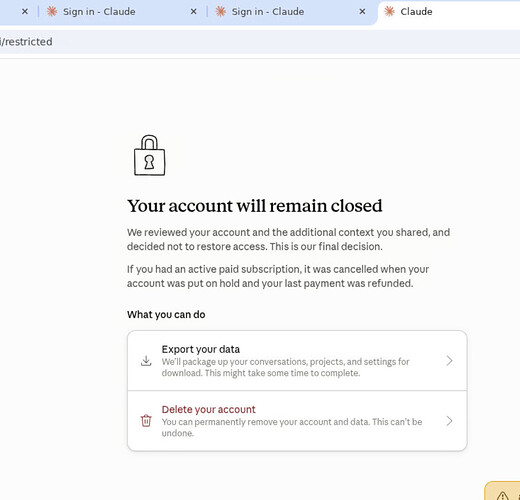Click the padlock illustration above the heading
The width and height of the screenshot is (520, 500).
click(149, 155)
